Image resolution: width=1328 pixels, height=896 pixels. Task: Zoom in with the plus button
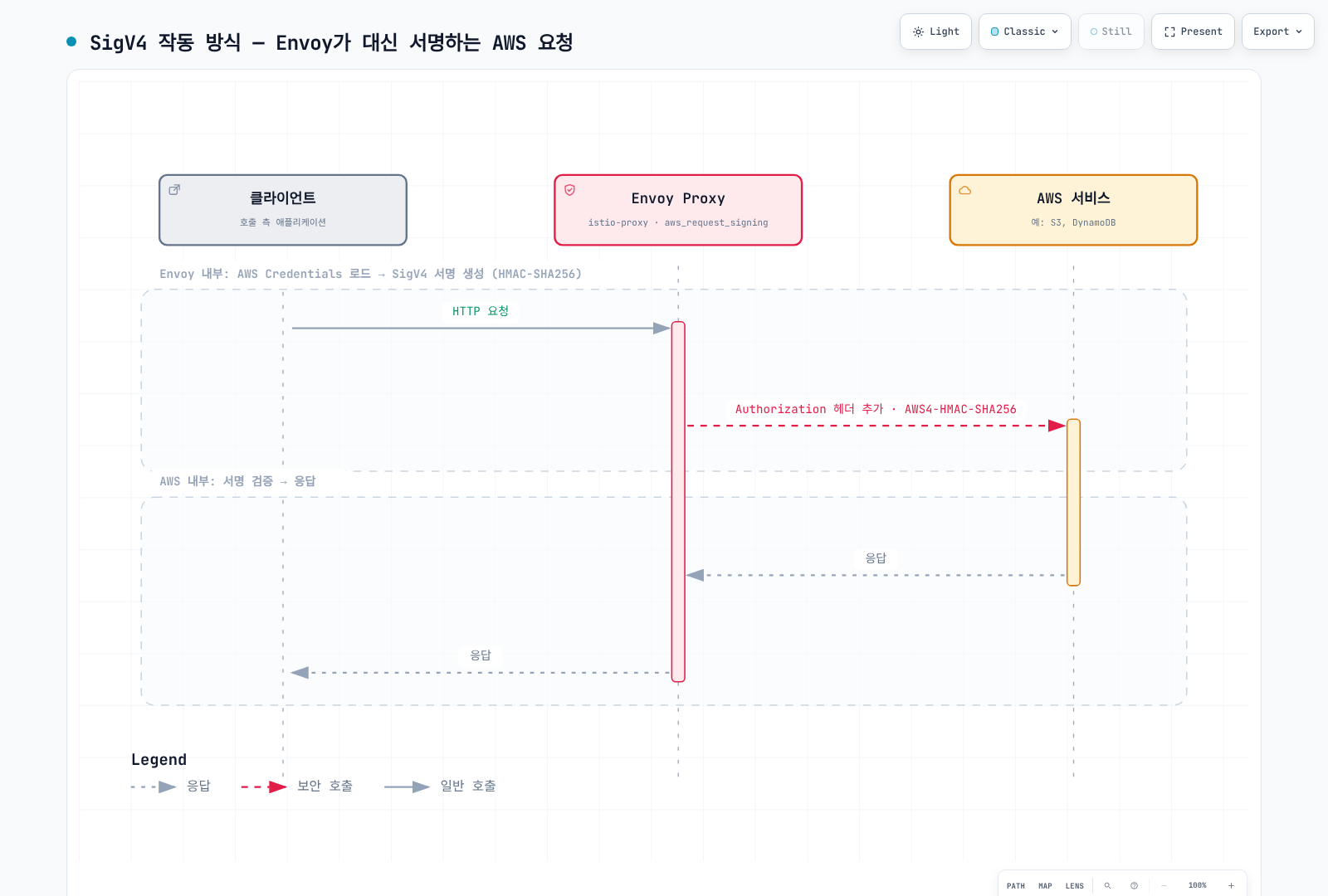point(1231,886)
